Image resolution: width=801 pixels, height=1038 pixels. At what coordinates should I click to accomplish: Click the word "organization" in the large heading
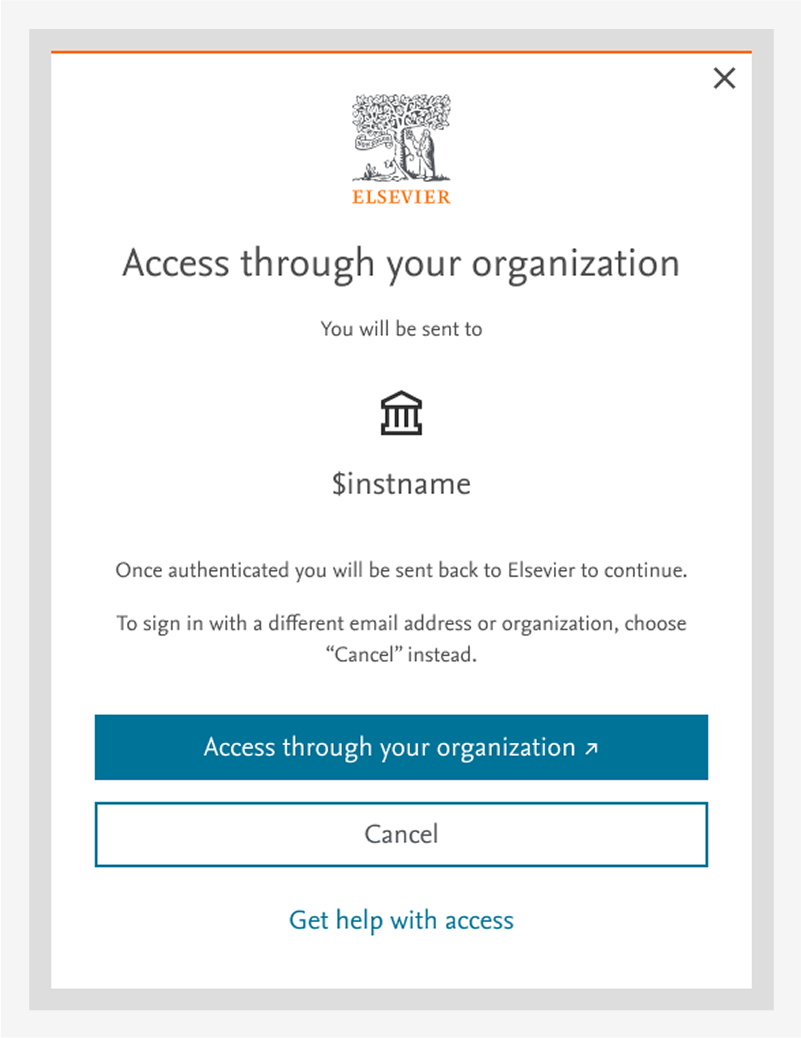575,264
